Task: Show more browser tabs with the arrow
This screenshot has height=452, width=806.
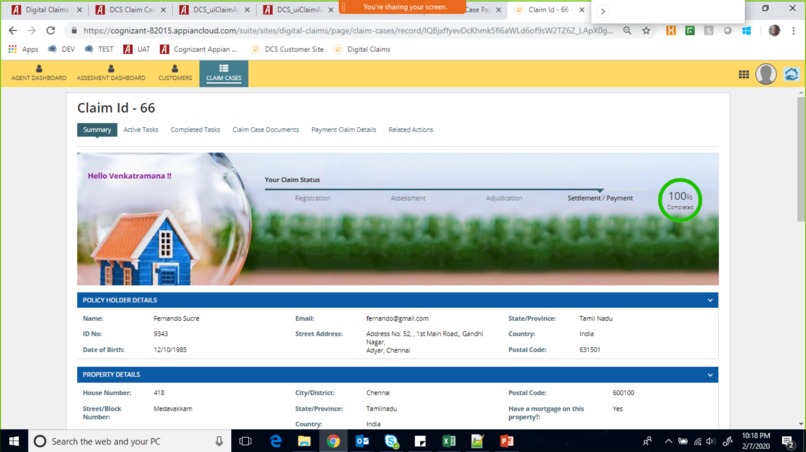Action: point(602,11)
